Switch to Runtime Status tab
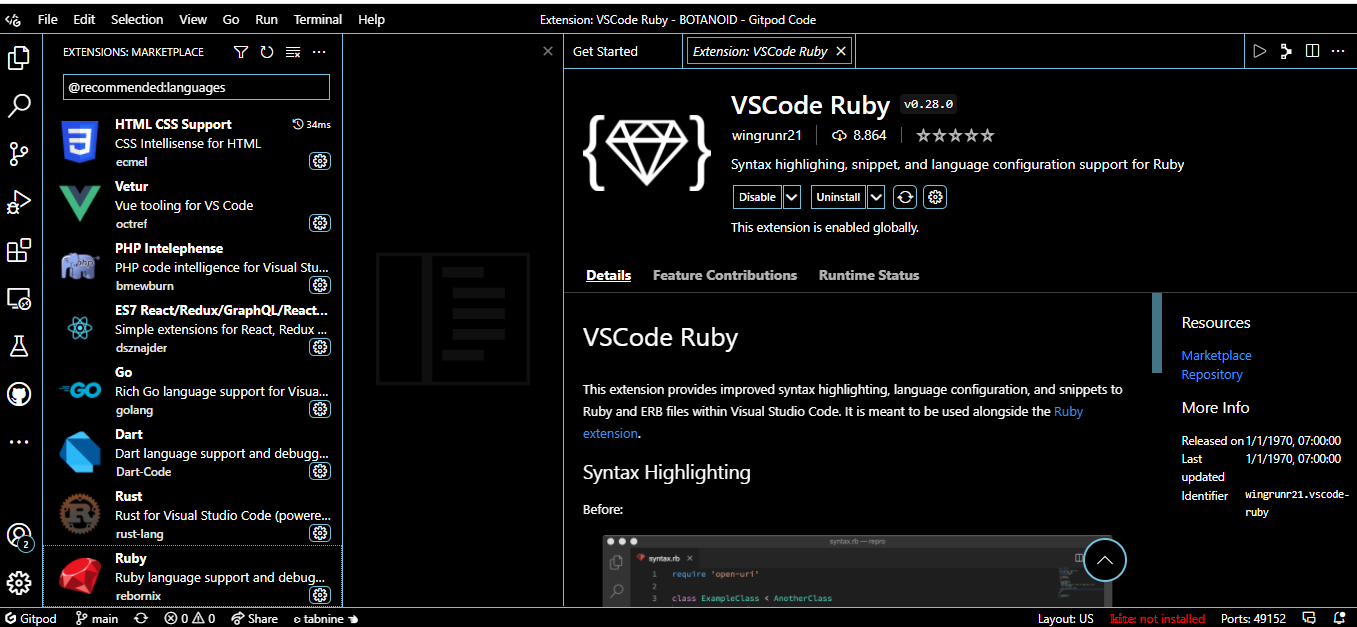The height and width of the screenshot is (627, 1357). pyautogui.click(x=869, y=275)
